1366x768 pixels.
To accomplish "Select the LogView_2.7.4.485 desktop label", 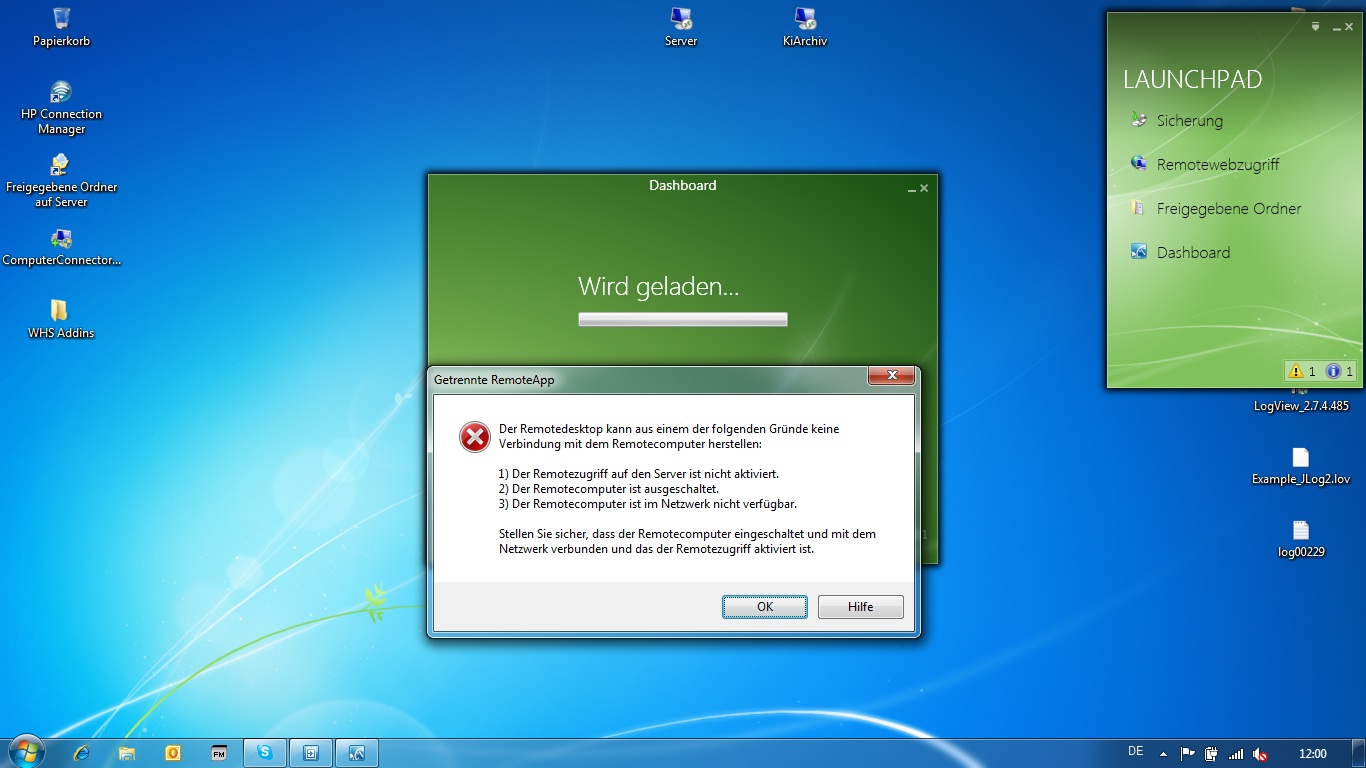I will point(1301,406).
